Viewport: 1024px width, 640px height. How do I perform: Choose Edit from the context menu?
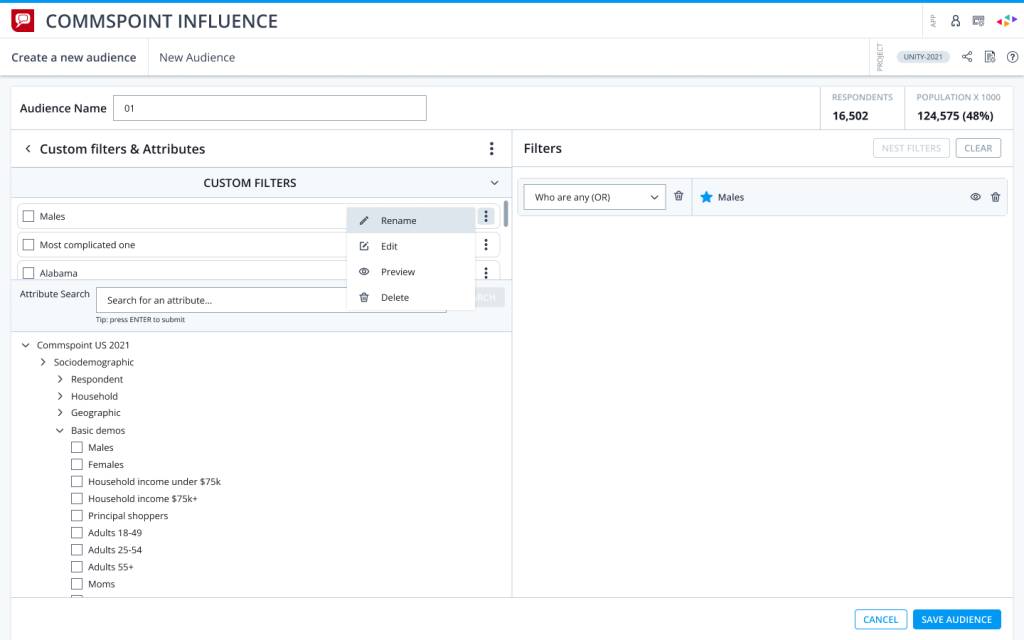[411, 246]
